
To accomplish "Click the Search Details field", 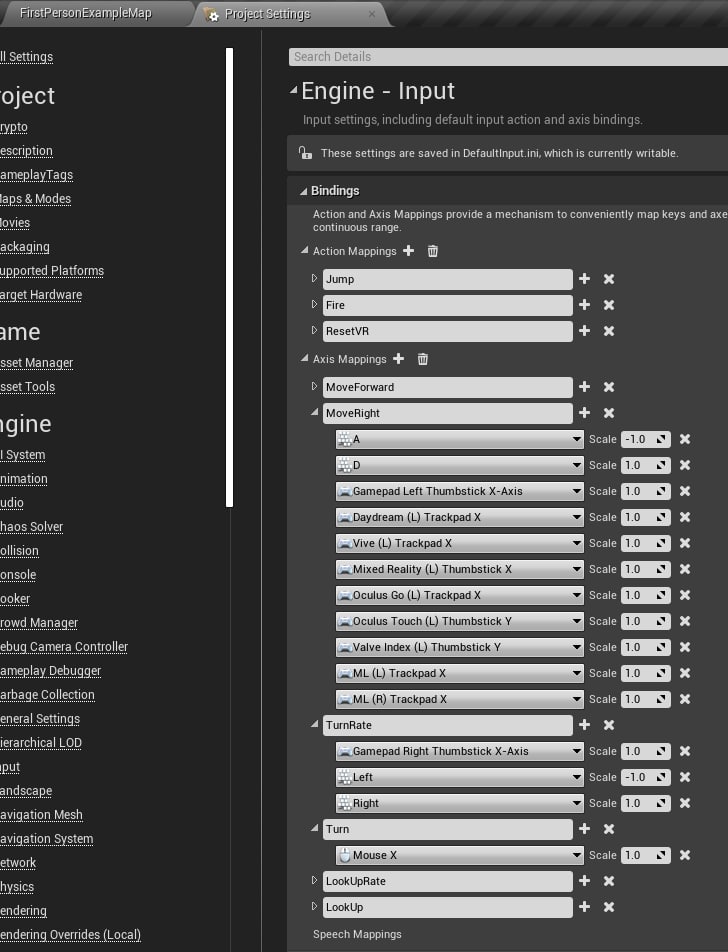I will coord(508,56).
